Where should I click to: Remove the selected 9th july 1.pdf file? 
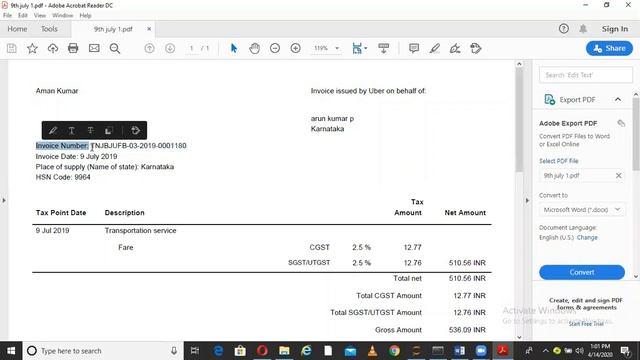[x=618, y=176]
